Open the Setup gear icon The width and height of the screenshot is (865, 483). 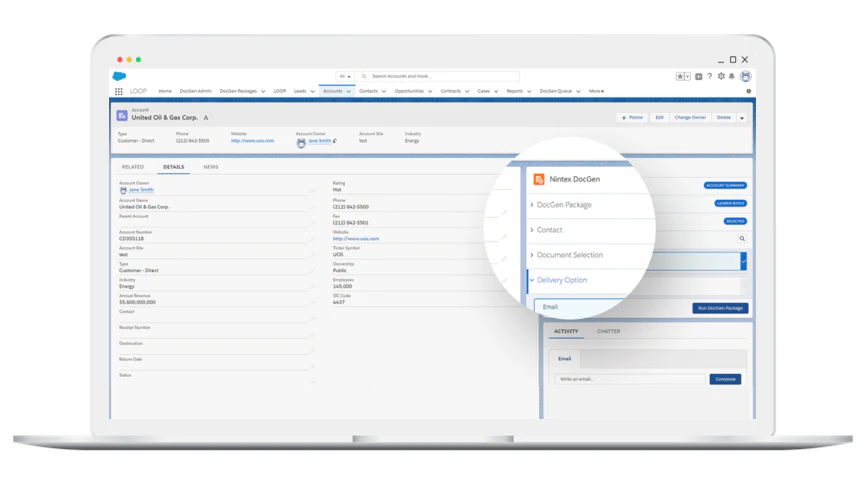pyautogui.click(x=721, y=76)
